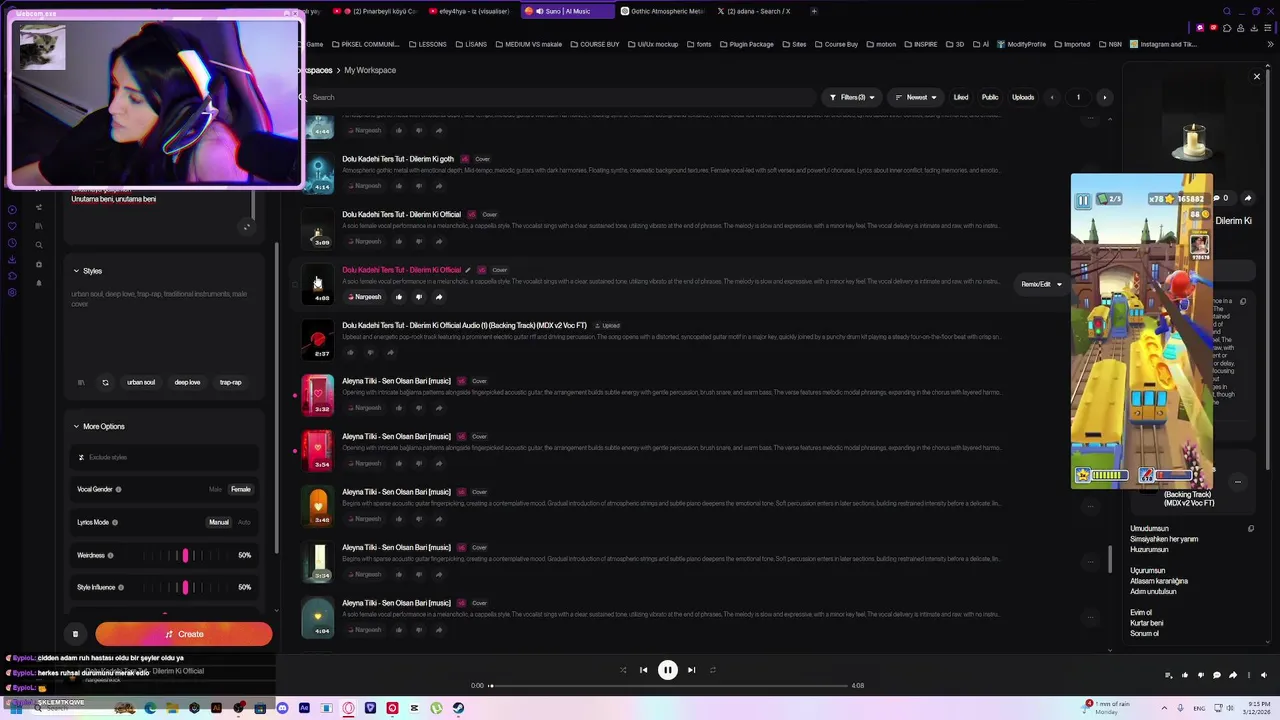Screen dimensions: 1280x720
Task: Open the My Workspace breadcrumb
Action: click(x=370, y=70)
